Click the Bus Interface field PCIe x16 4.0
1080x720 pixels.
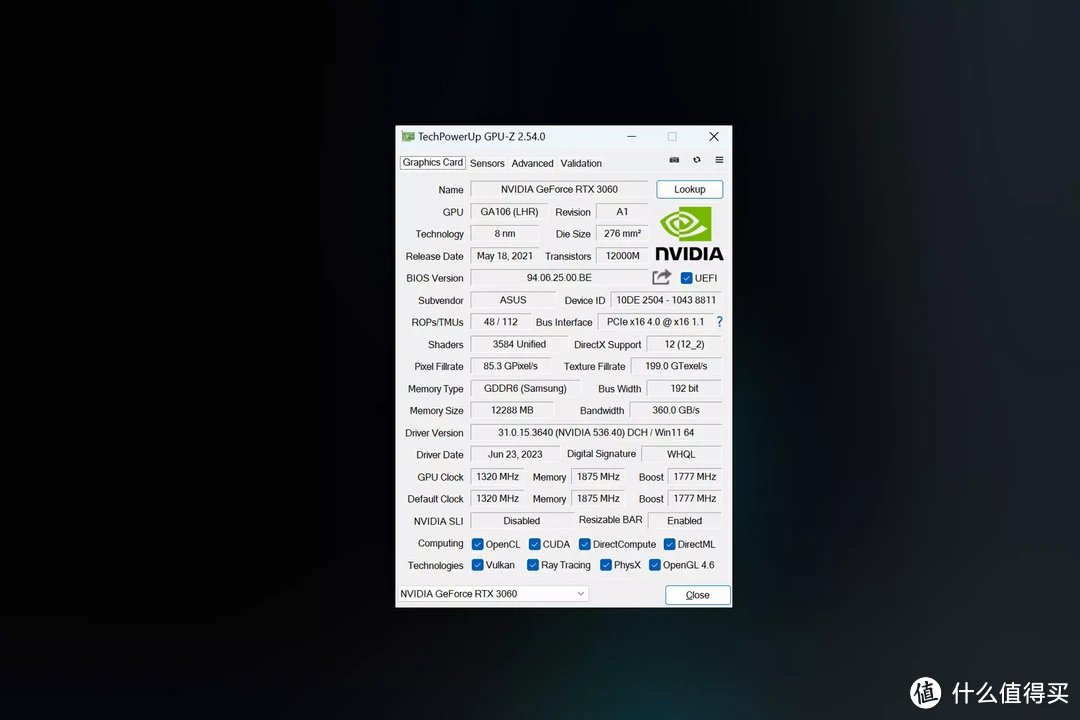656,322
